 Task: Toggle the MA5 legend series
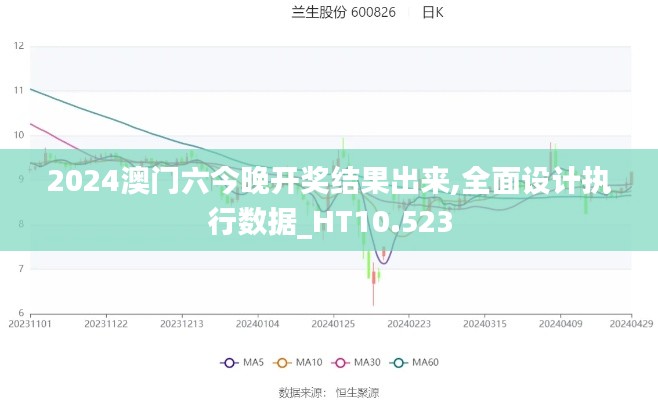(x=242, y=362)
